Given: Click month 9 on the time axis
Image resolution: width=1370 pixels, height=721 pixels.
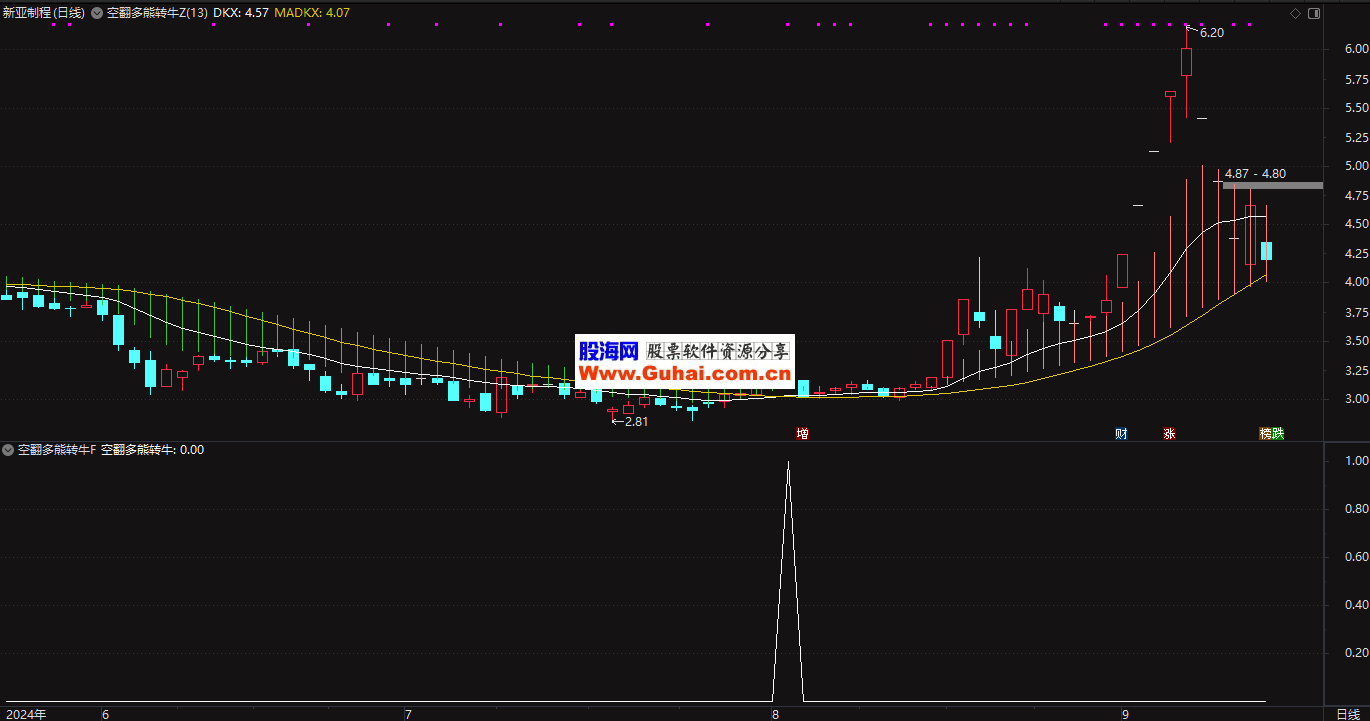Looking at the screenshot, I should [x=1125, y=714].
